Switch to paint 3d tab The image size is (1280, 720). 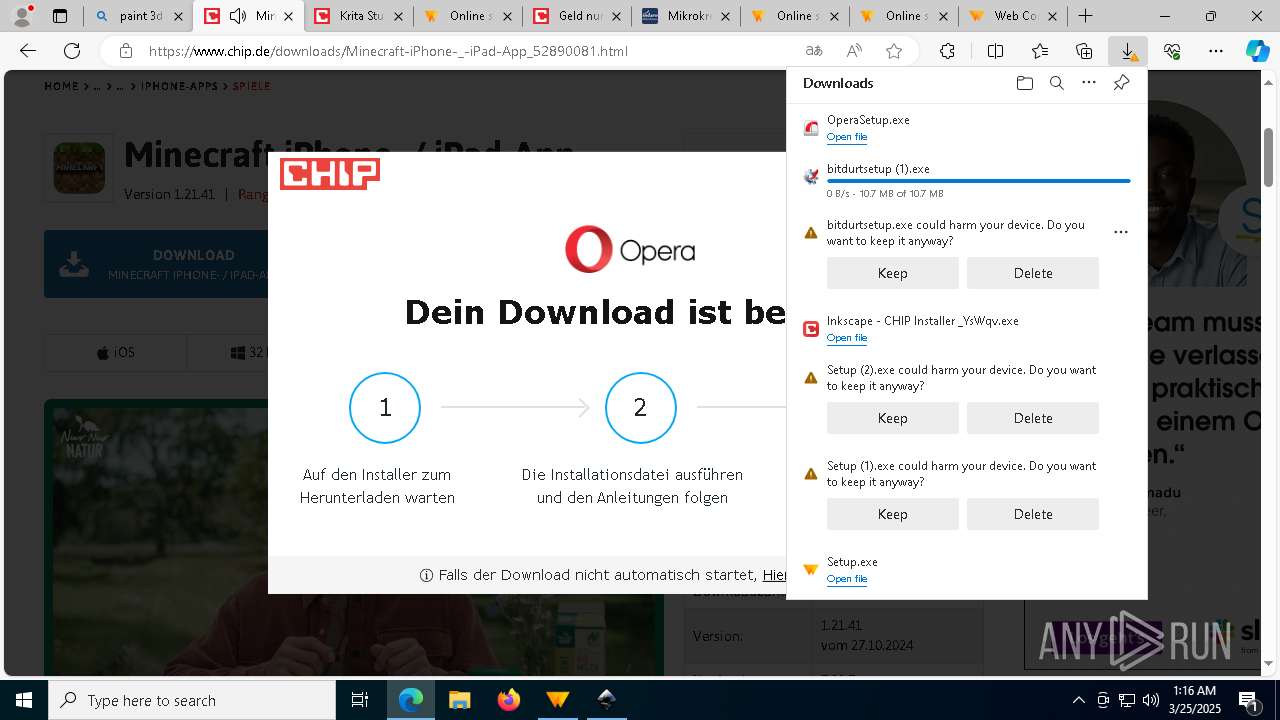139,16
